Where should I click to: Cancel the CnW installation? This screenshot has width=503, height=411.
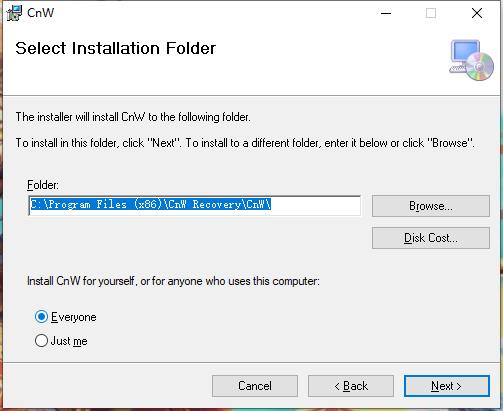255,386
